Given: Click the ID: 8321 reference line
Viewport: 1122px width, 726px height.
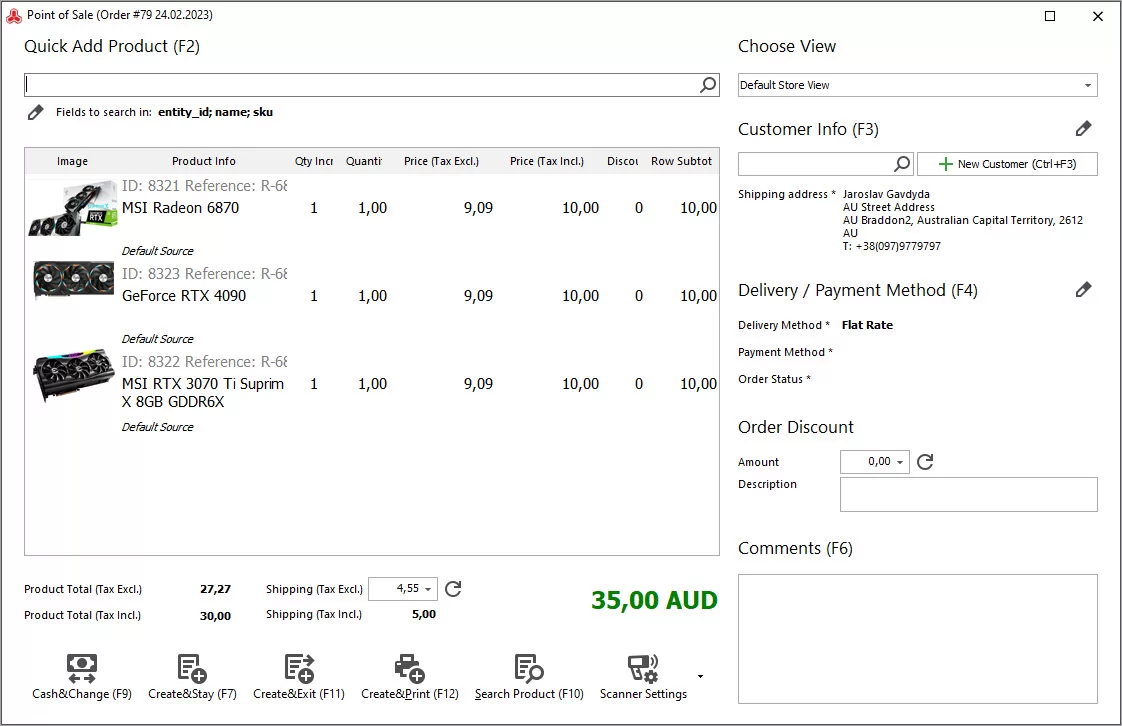Looking at the screenshot, I should [x=205, y=185].
